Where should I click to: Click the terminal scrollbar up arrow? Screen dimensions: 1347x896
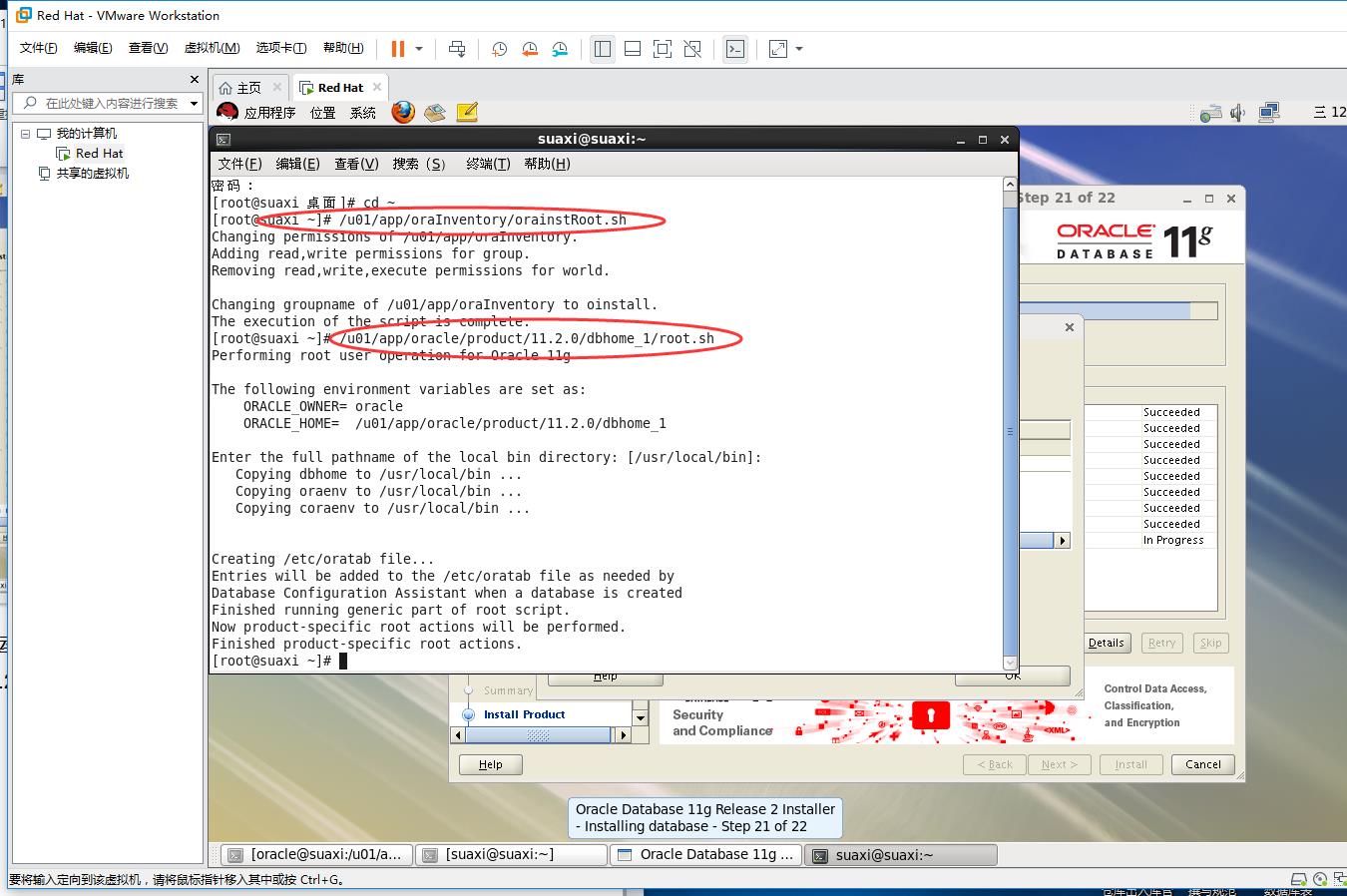point(1010,185)
